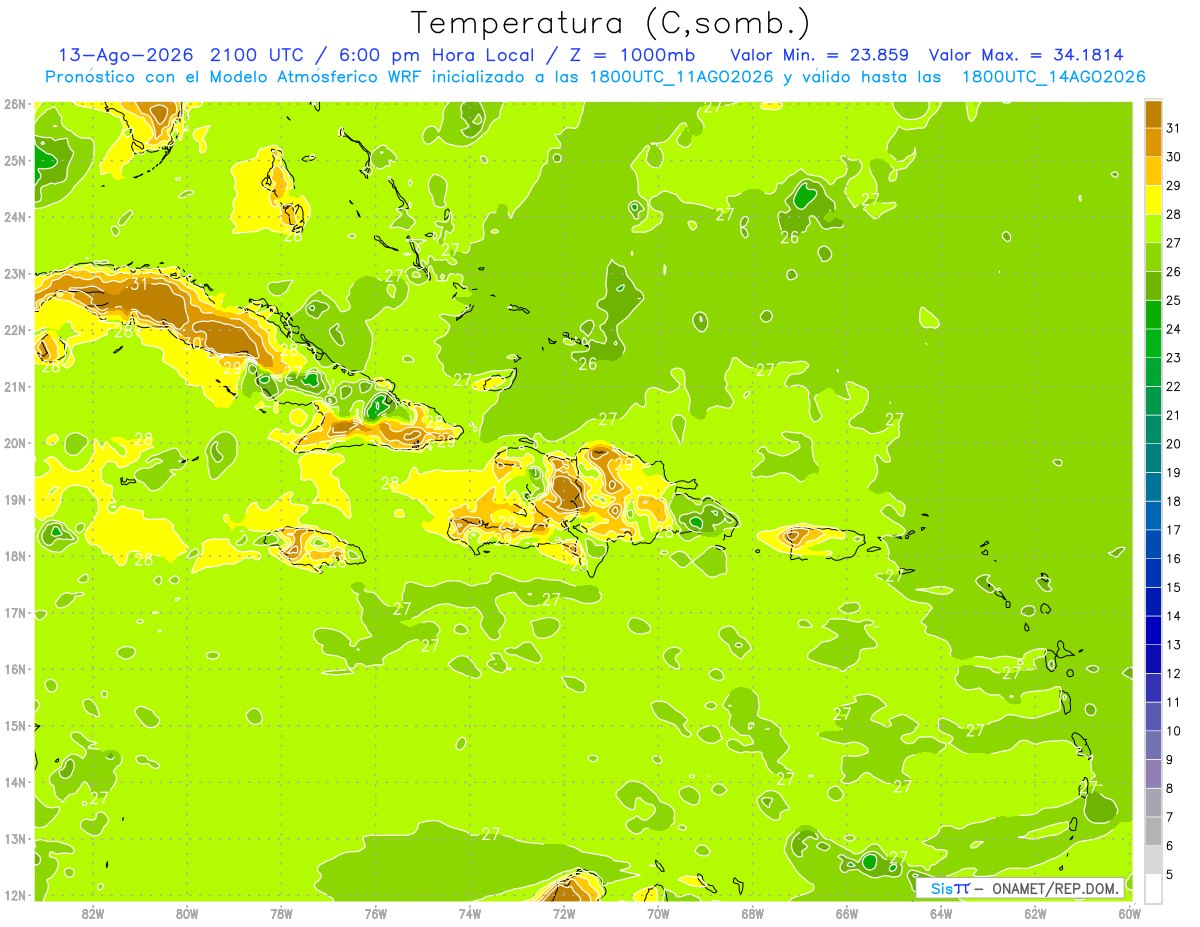Click the '78W' longitude axis label
Image resolution: width=1200 pixels, height=927 pixels.
[281, 912]
